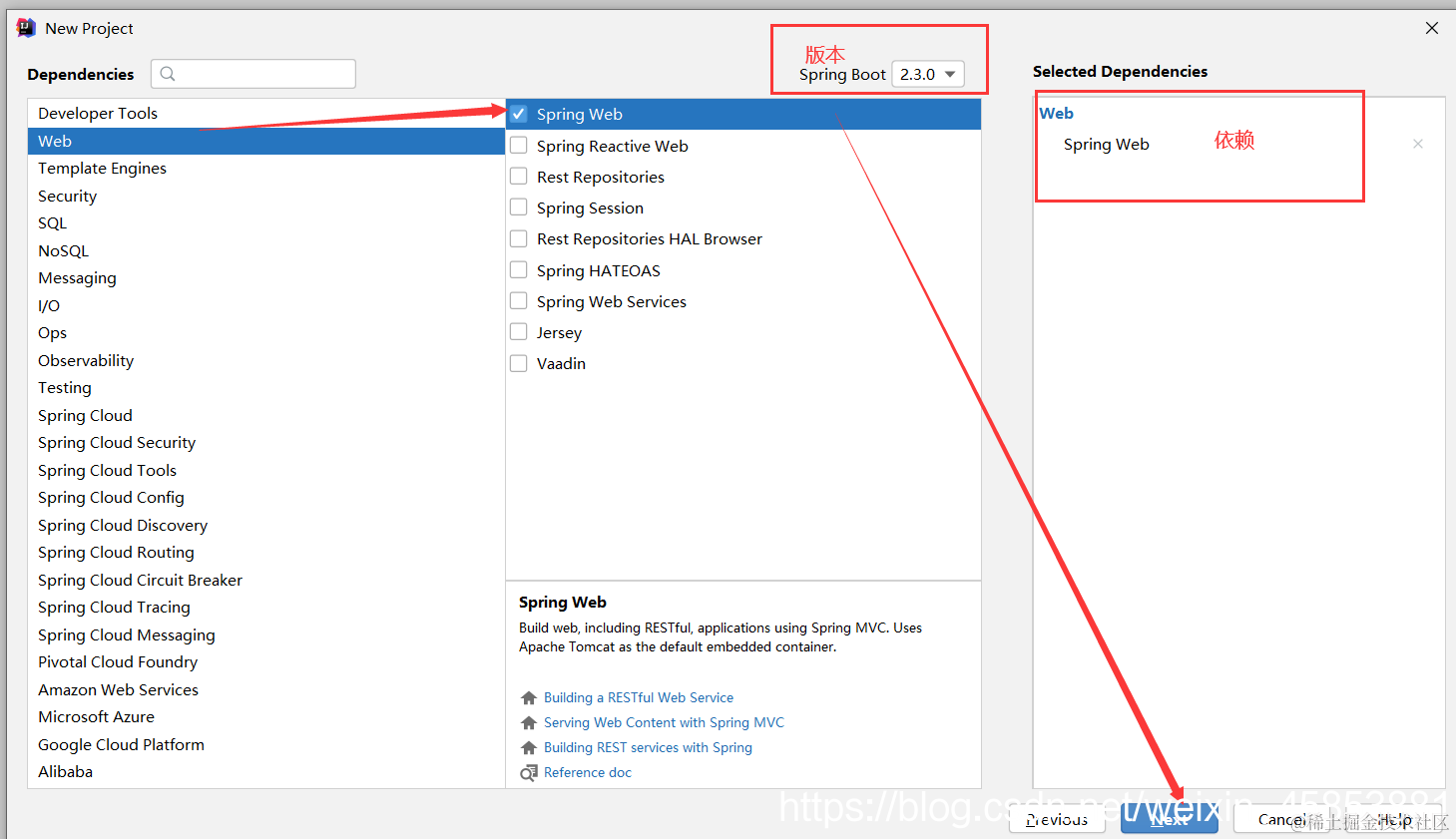Uncheck the Spring Web checkbox

coord(519,114)
